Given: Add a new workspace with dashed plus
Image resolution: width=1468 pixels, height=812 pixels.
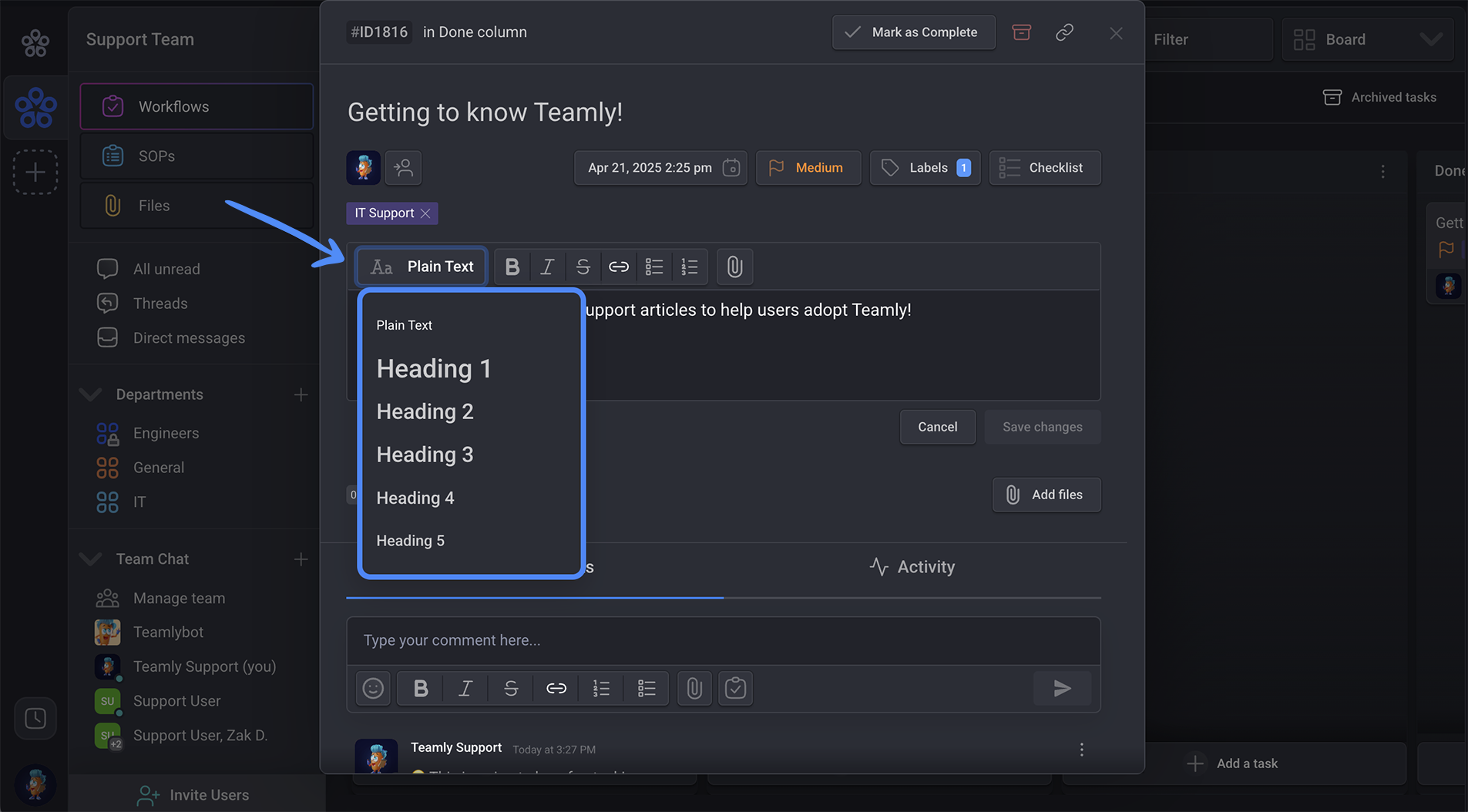Looking at the screenshot, I should (x=35, y=172).
